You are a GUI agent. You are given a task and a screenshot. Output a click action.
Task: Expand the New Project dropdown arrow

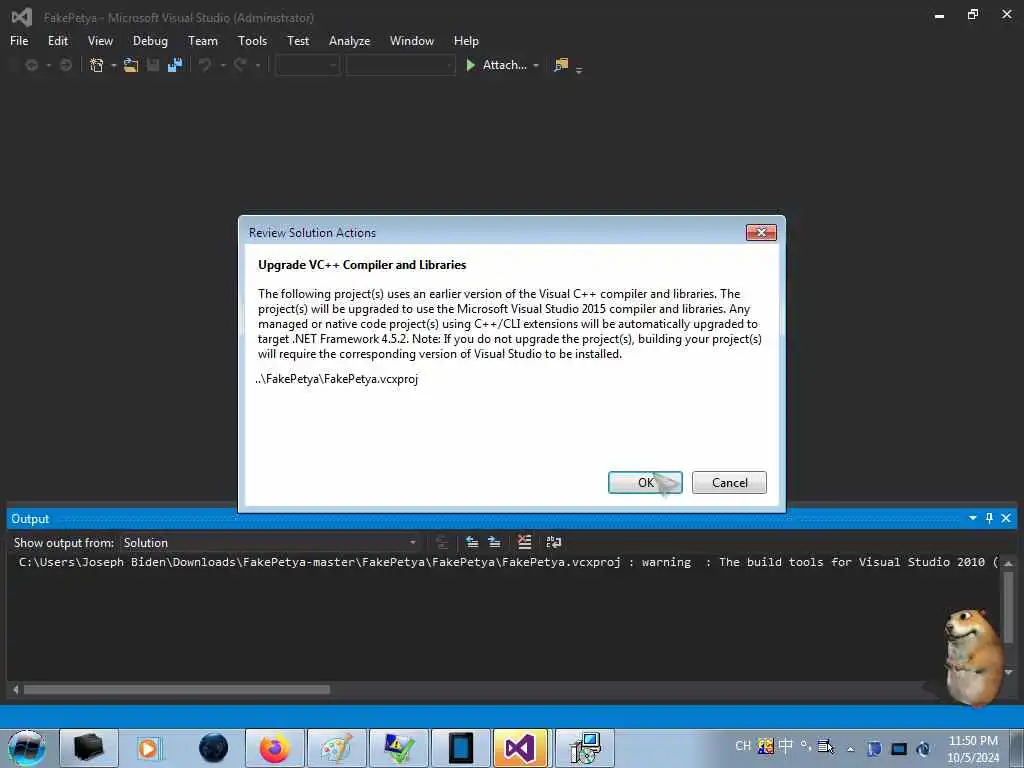point(114,65)
